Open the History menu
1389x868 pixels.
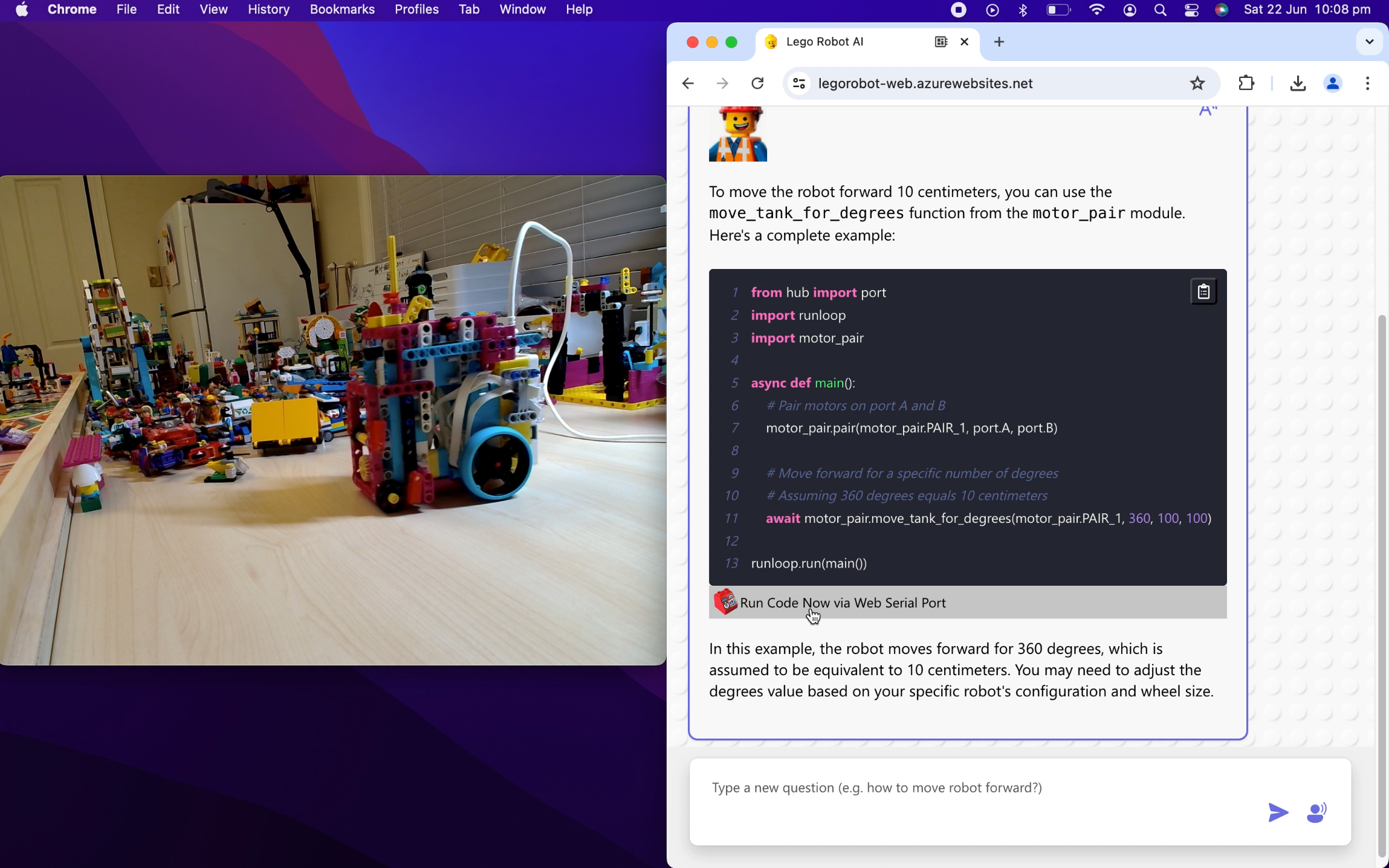pos(268,10)
